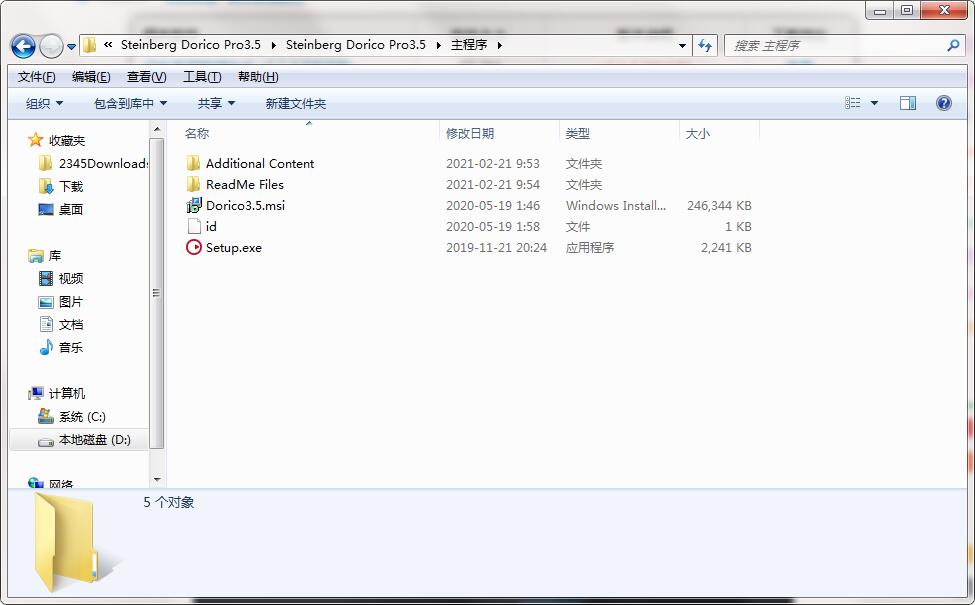Screen dimensions: 975x605
Task: Click the 主程序 breadcrumb segment
Action: coord(469,45)
